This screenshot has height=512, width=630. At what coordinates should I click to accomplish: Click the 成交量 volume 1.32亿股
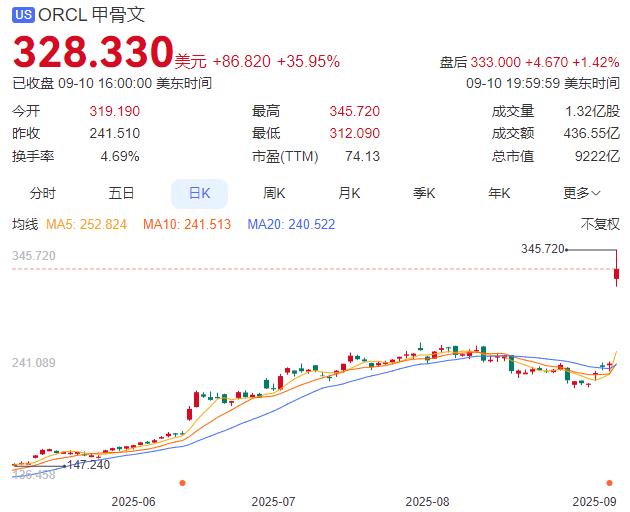(593, 111)
